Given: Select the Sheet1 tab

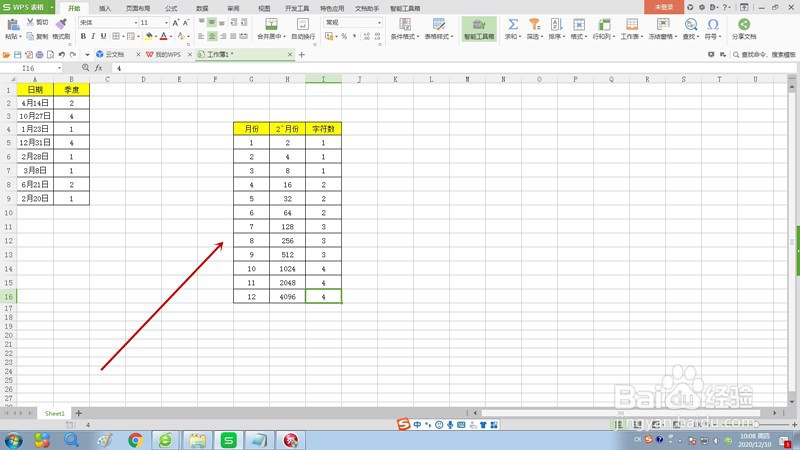Looking at the screenshot, I should pyautogui.click(x=55, y=413).
